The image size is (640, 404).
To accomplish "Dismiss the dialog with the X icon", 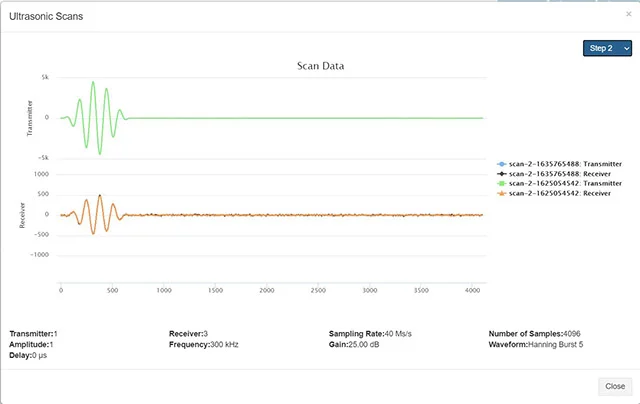I will click(x=628, y=14).
